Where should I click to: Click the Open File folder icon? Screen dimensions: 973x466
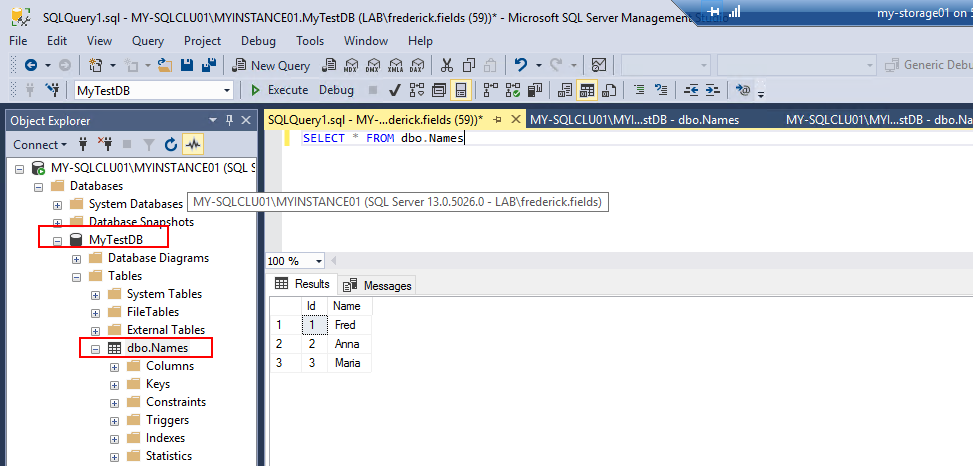tap(164, 65)
